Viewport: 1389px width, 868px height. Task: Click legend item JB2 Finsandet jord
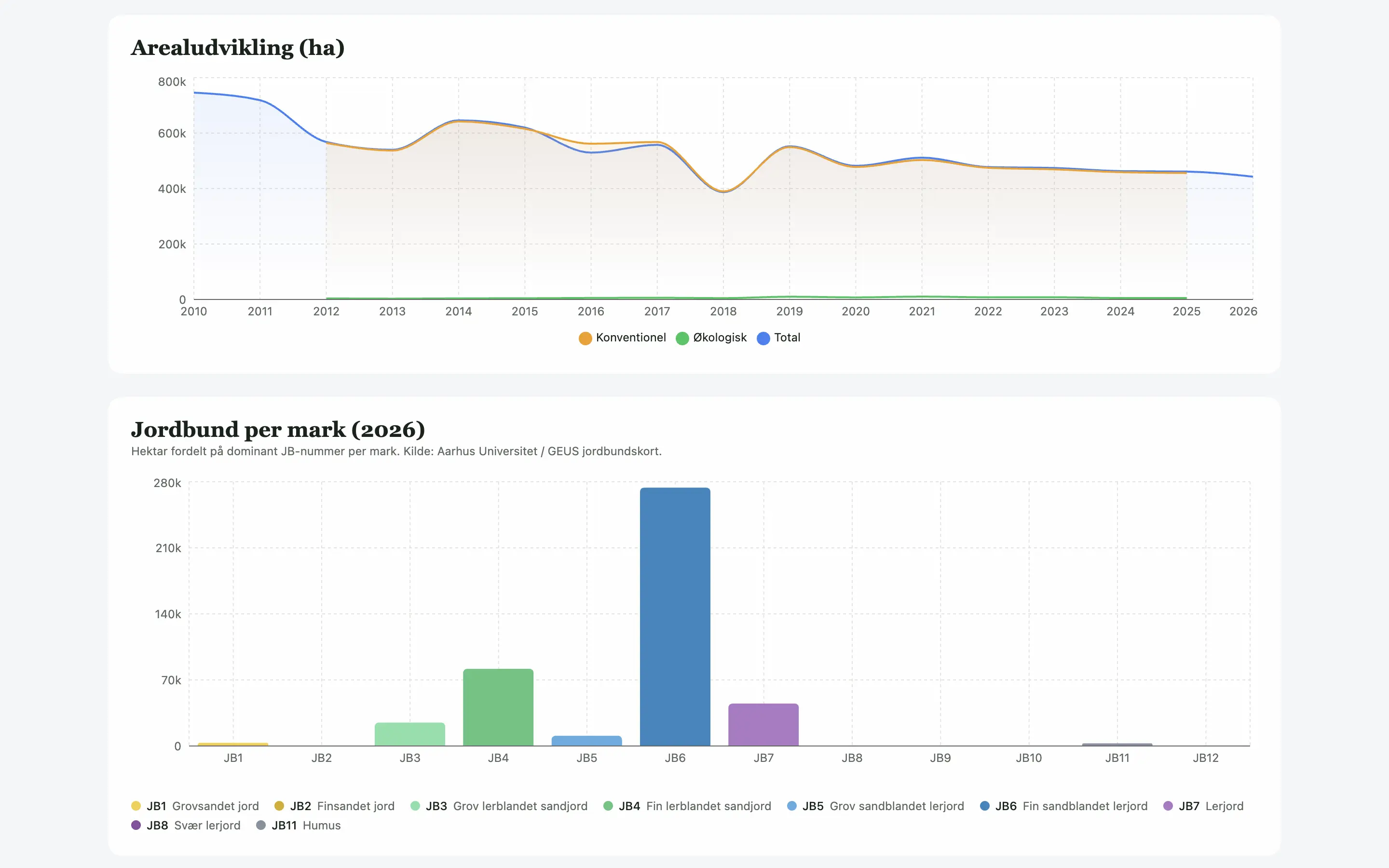[335, 806]
